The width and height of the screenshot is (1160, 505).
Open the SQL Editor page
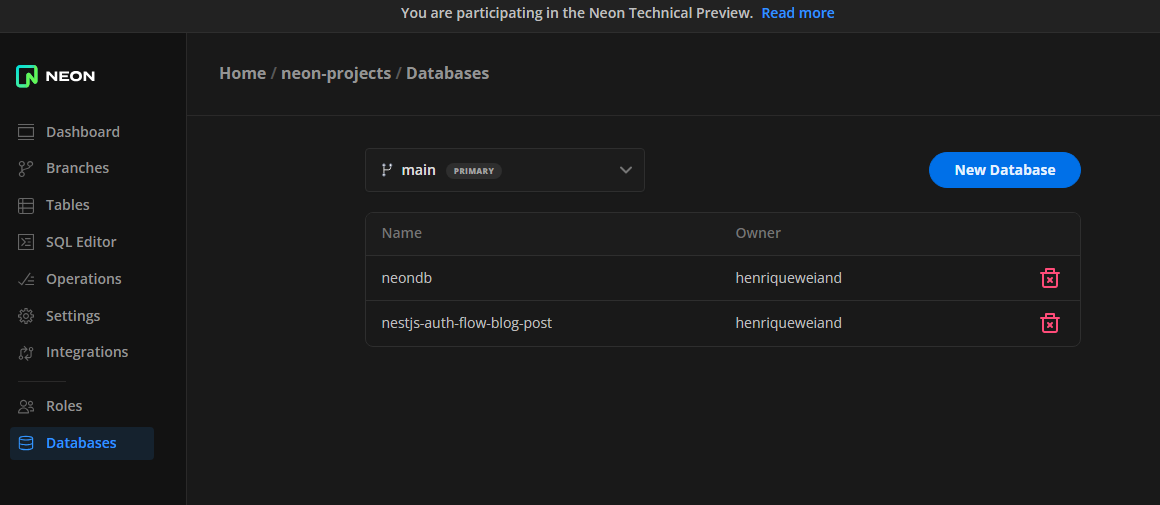tap(82, 242)
